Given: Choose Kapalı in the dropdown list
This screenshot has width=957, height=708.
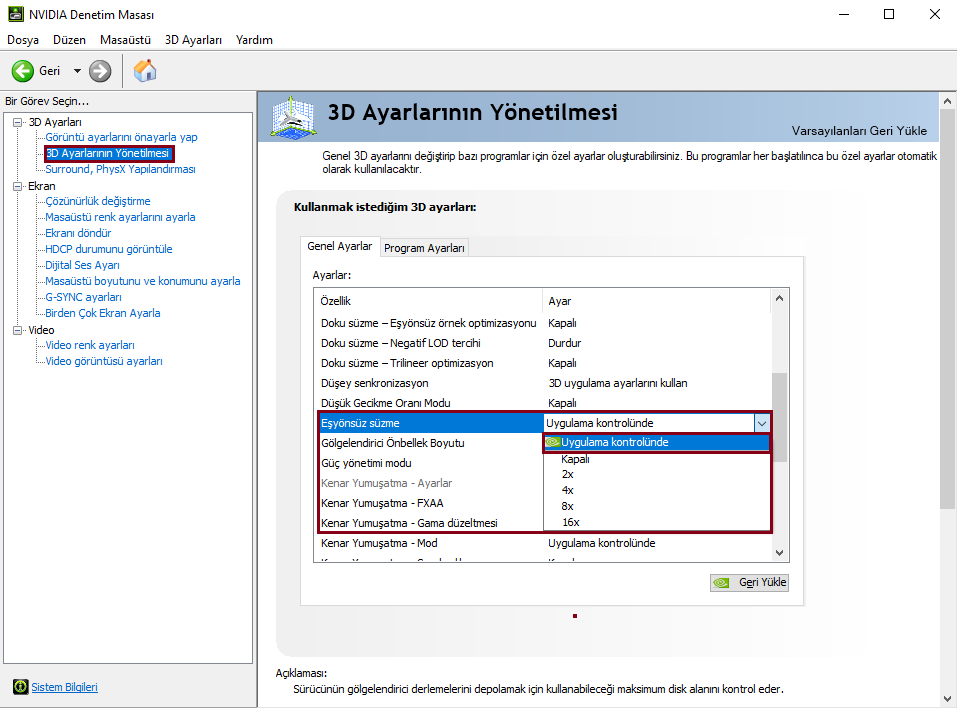Looking at the screenshot, I should pyautogui.click(x=657, y=459).
